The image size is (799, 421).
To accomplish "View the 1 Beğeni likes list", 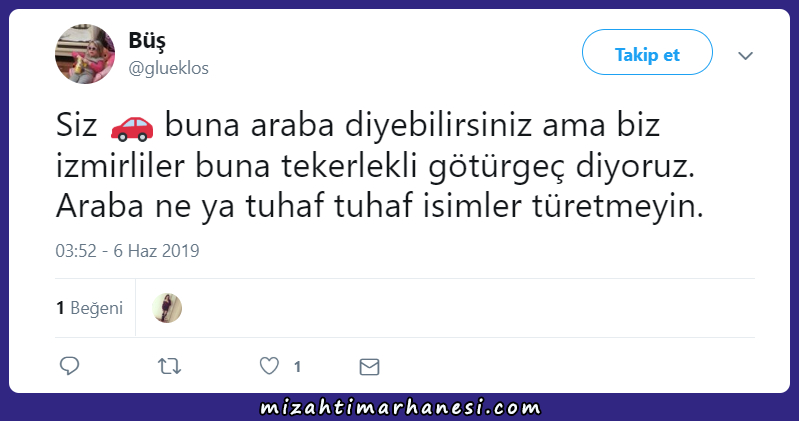I will 90,308.
